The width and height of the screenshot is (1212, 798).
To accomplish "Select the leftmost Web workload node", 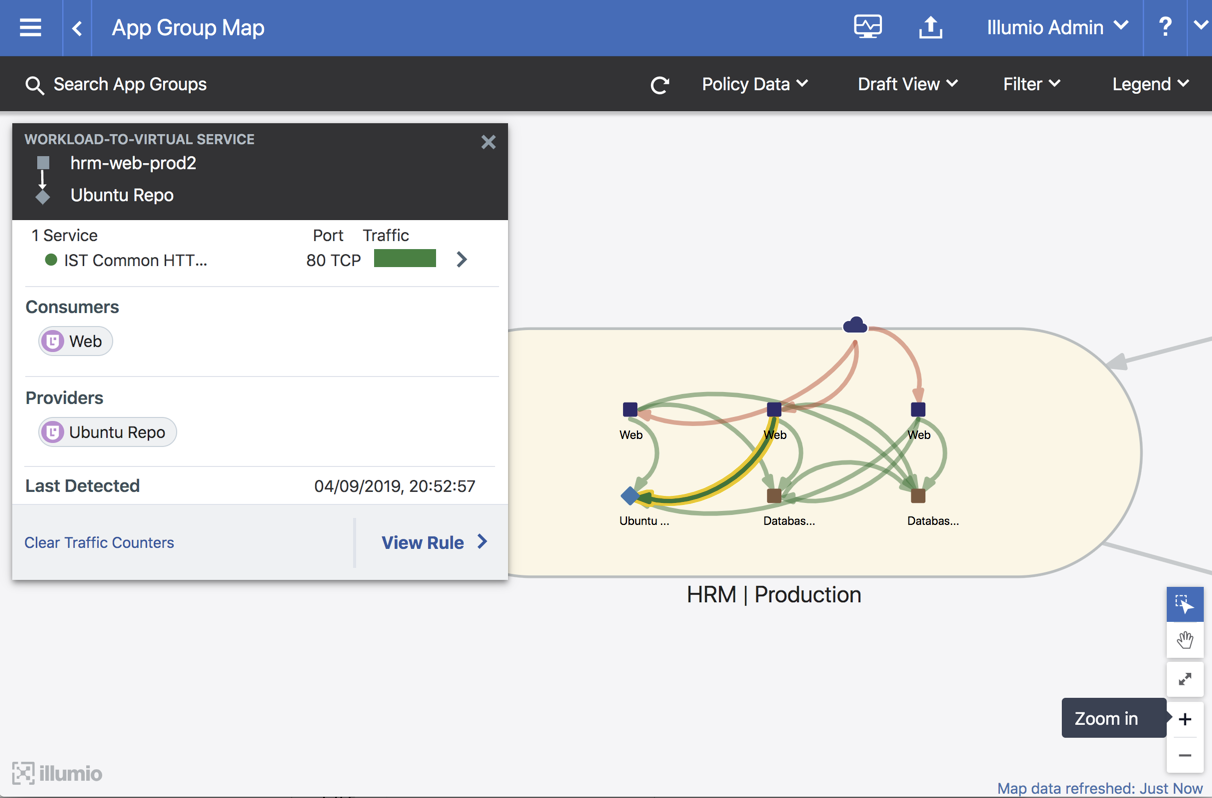I will 630,409.
